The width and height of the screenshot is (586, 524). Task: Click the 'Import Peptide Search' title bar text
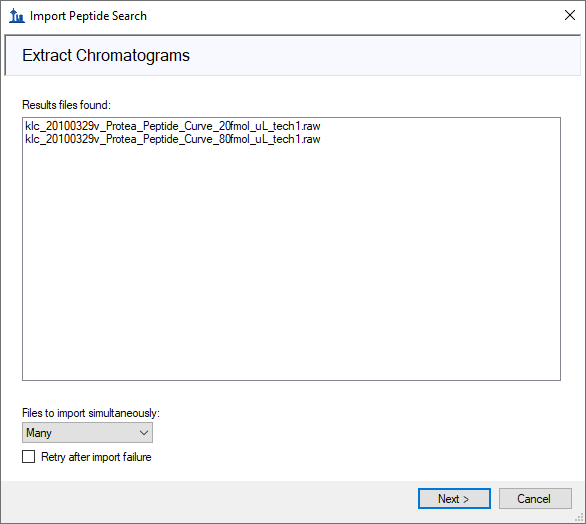88,16
